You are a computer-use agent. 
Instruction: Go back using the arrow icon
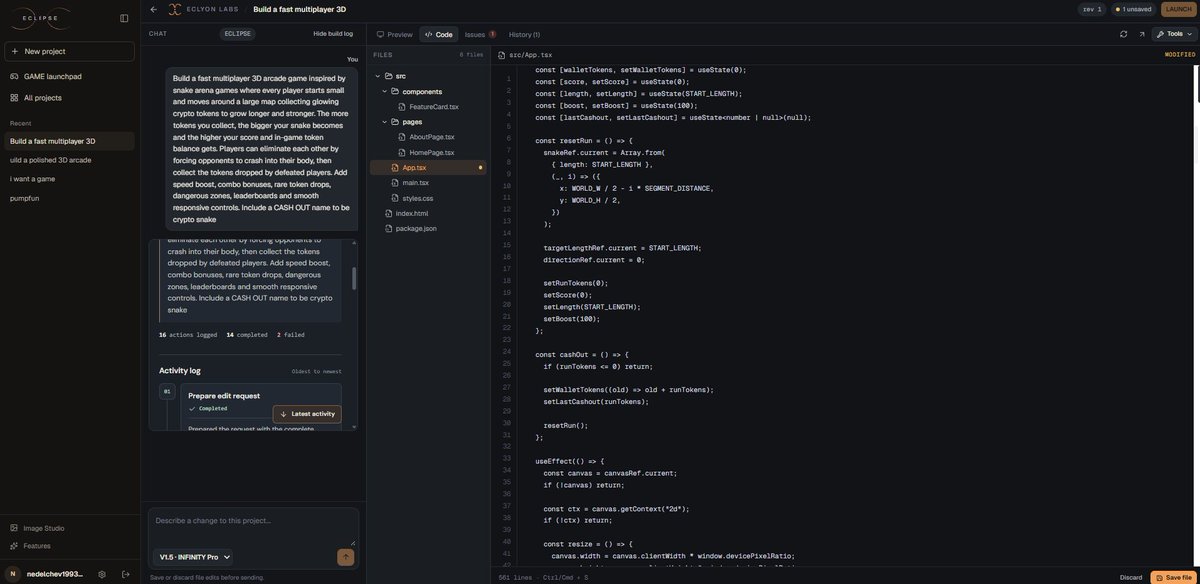click(x=154, y=9)
